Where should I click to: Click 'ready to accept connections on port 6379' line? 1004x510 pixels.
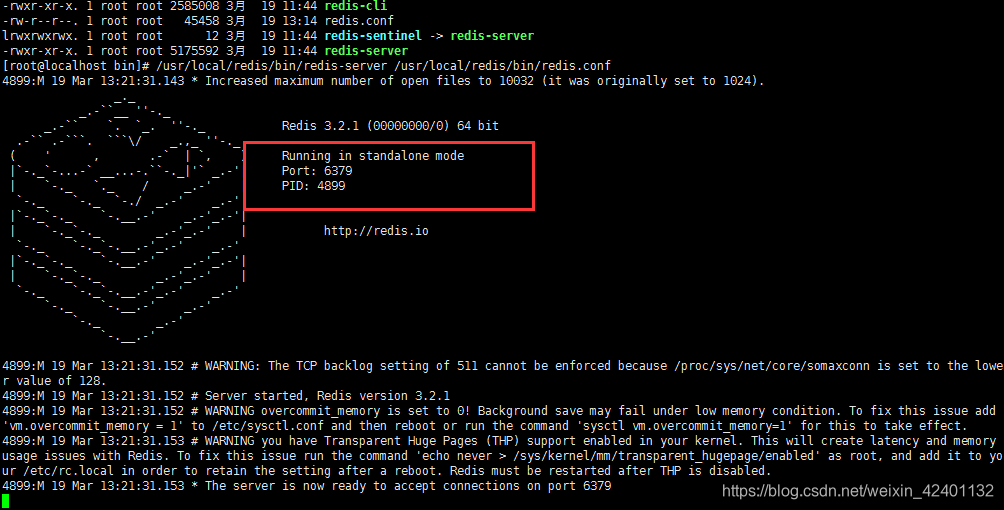click(307, 486)
